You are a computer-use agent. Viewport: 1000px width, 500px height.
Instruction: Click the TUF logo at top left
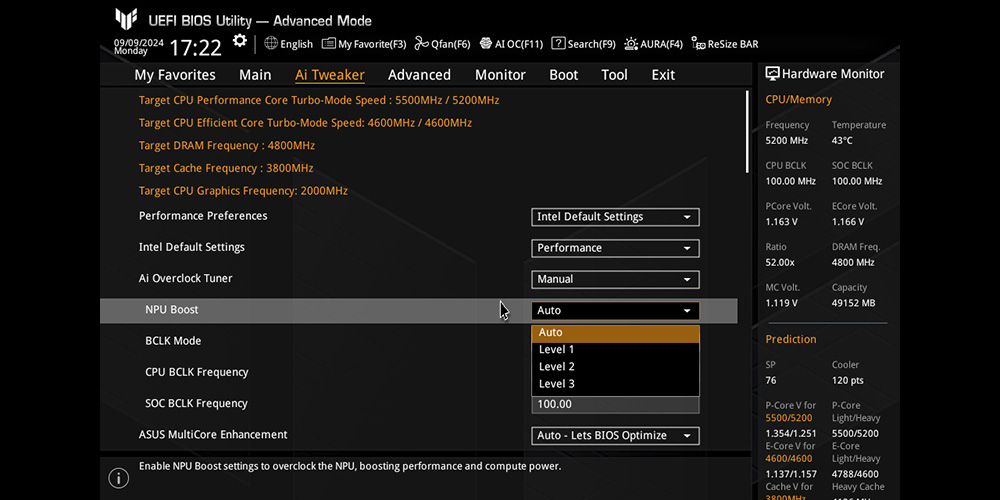click(126, 19)
